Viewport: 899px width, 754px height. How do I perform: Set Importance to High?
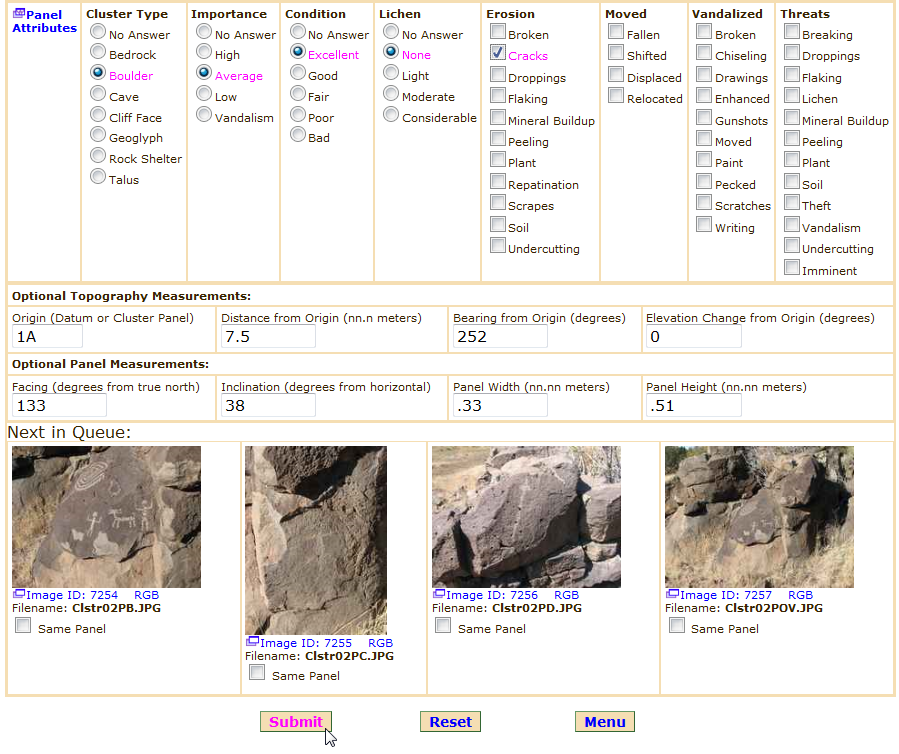click(204, 54)
